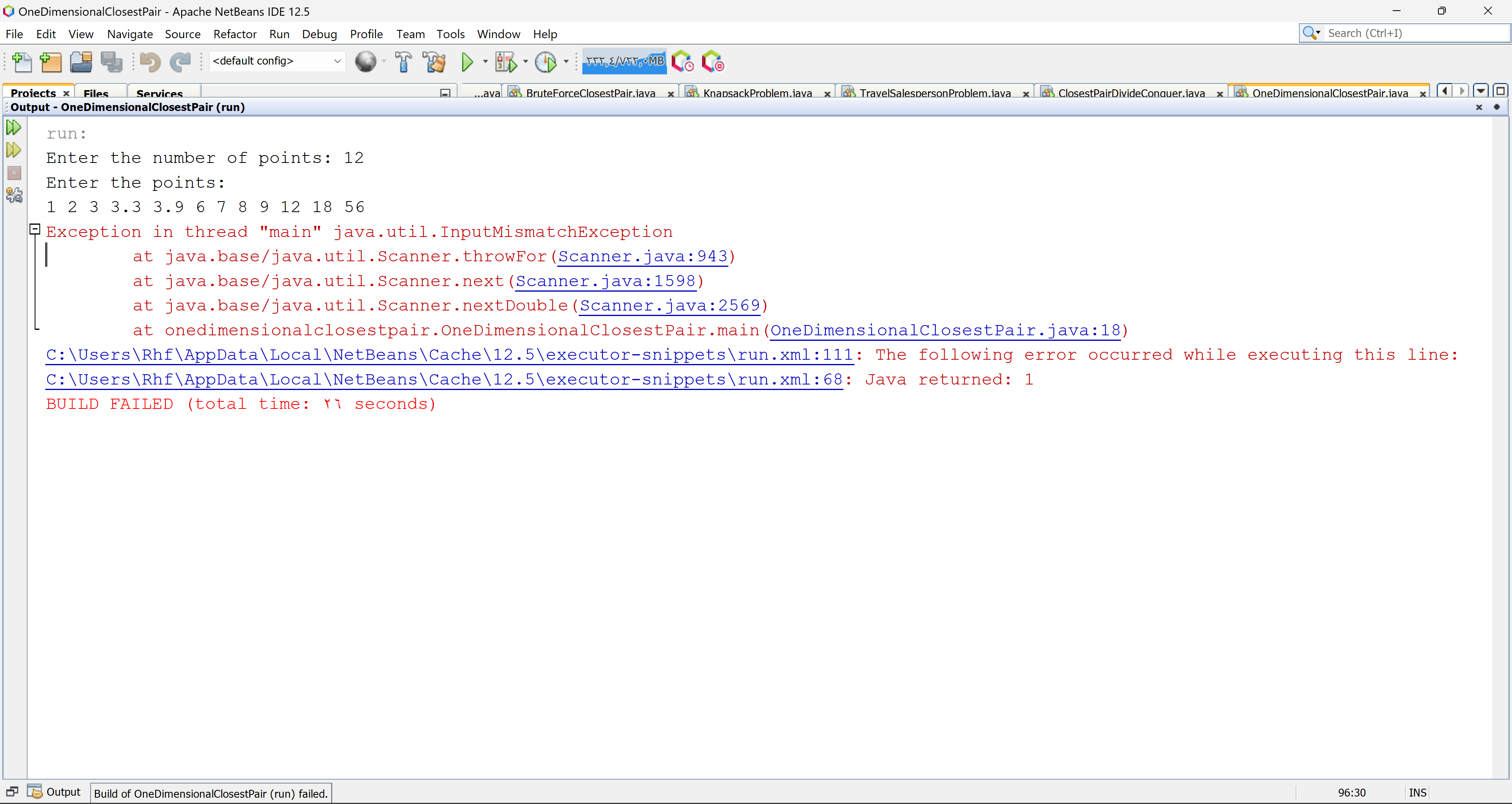
Task: Click the New Project icon
Action: [51, 61]
